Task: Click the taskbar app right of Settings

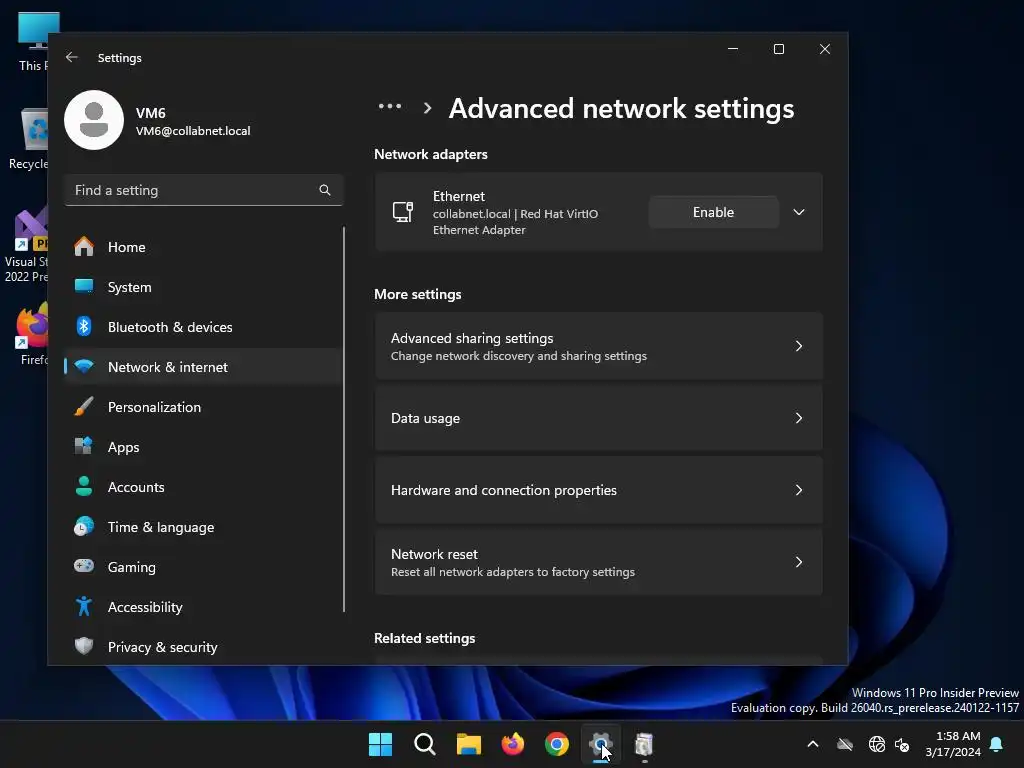Action: coord(645,744)
